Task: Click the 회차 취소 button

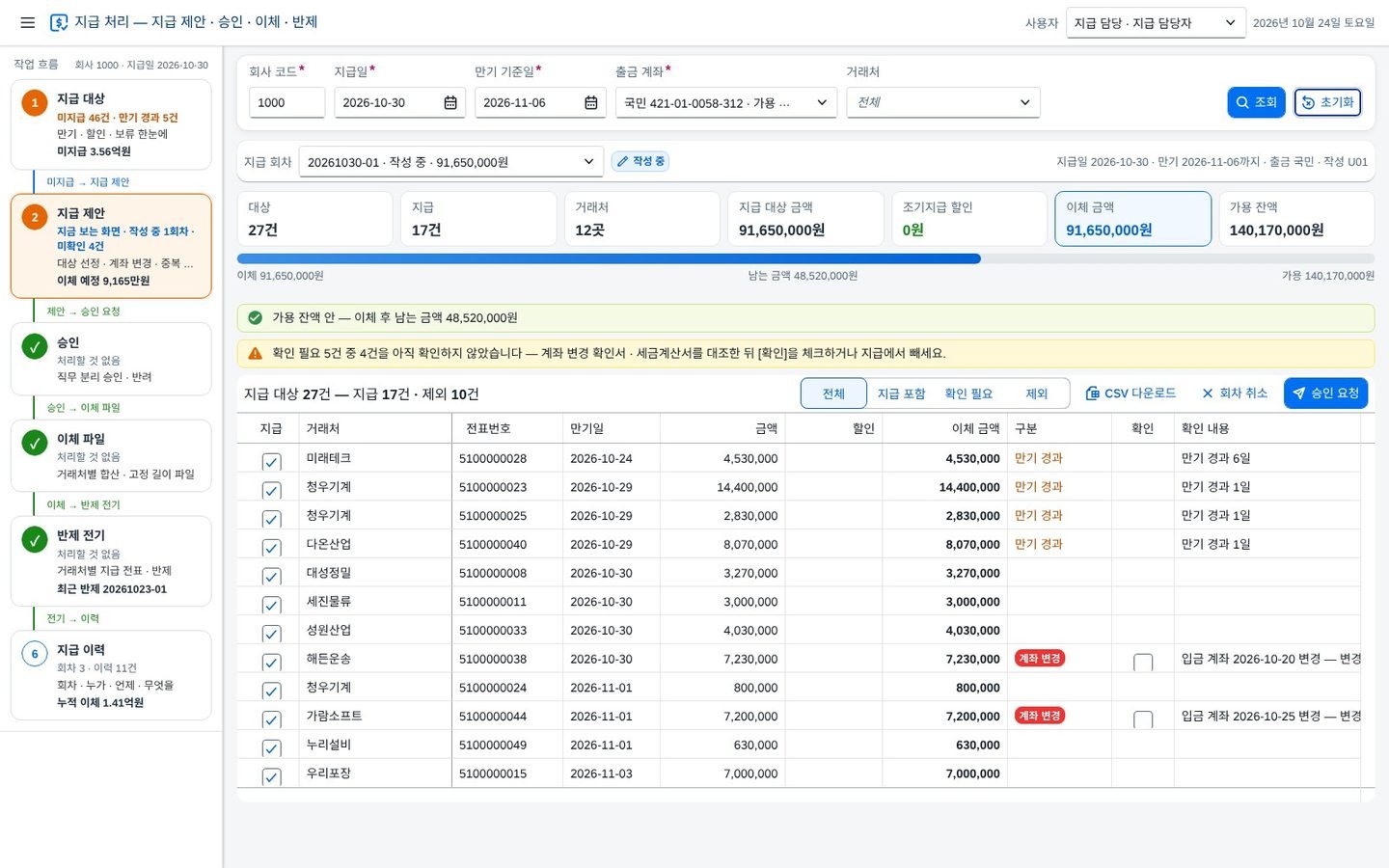Action: tap(1234, 393)
